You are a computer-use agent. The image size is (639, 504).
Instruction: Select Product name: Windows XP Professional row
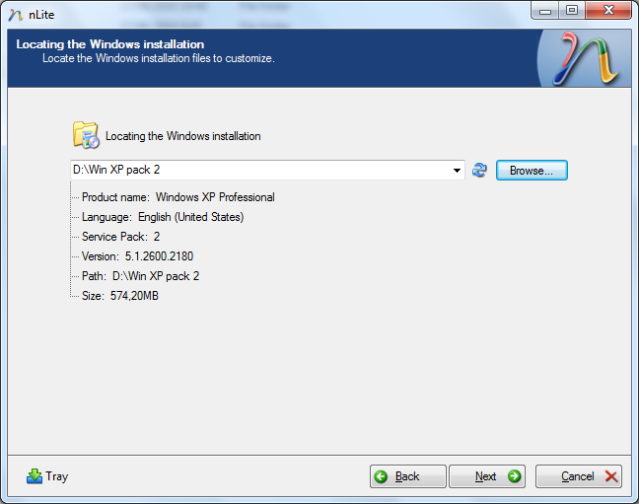tap(178, 197)
